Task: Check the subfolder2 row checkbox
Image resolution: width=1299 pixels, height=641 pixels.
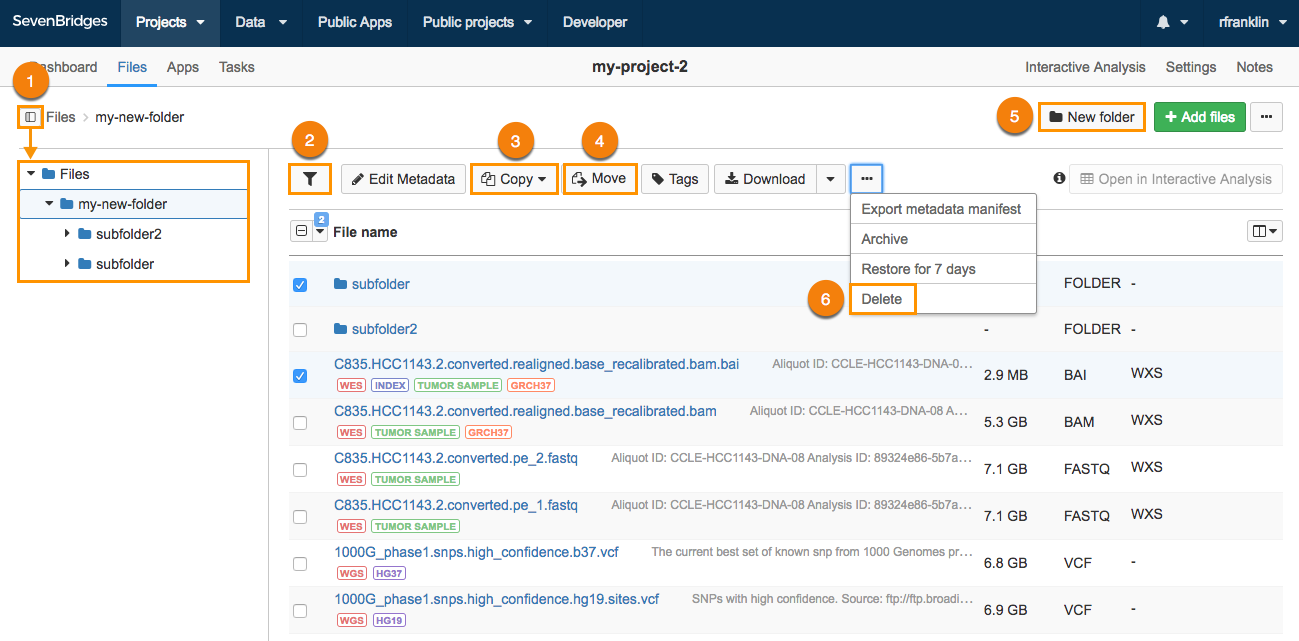Action: click(x=300, y=329)
